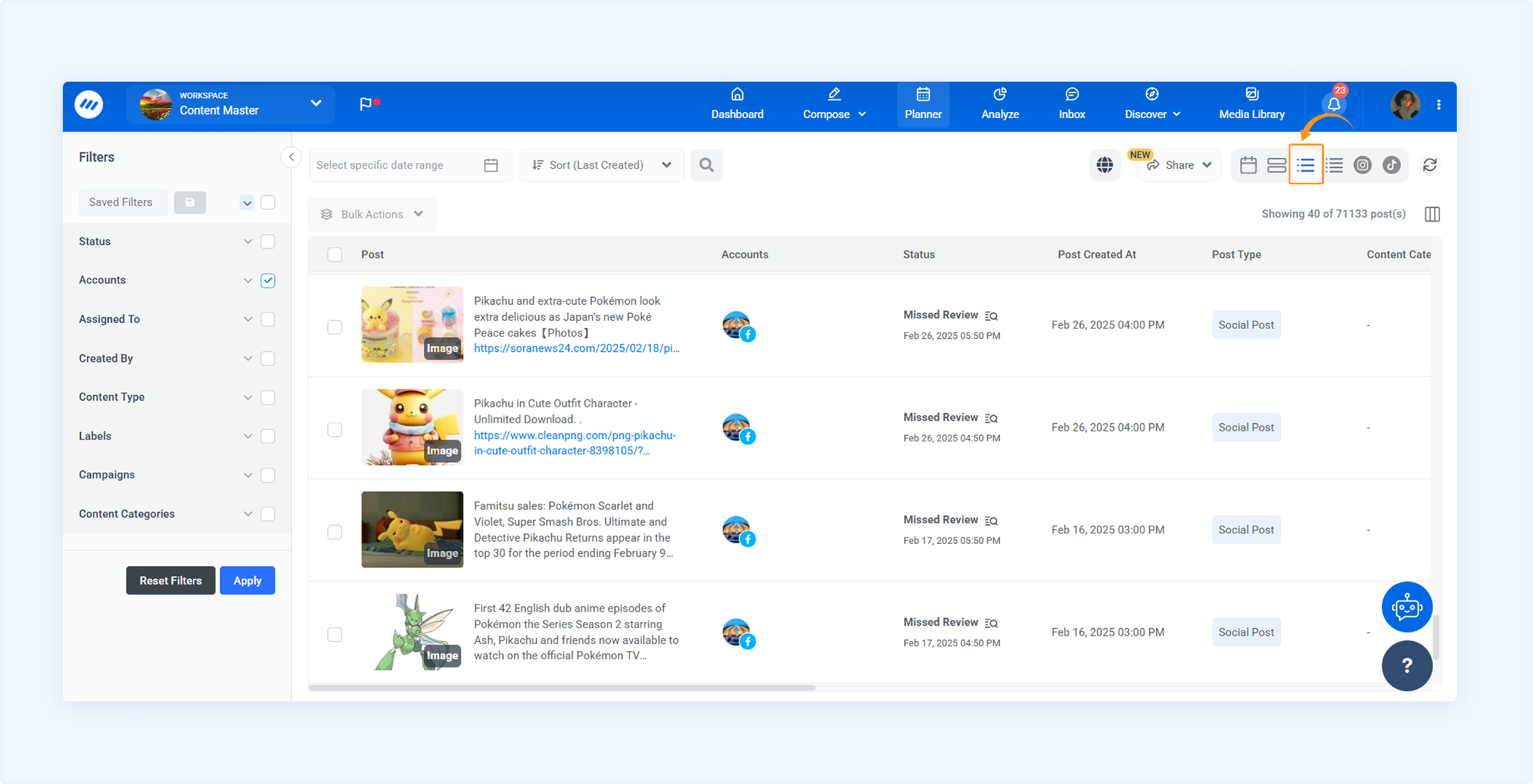
Task: Click the Reset Filters button
Action: click(171, 581)
